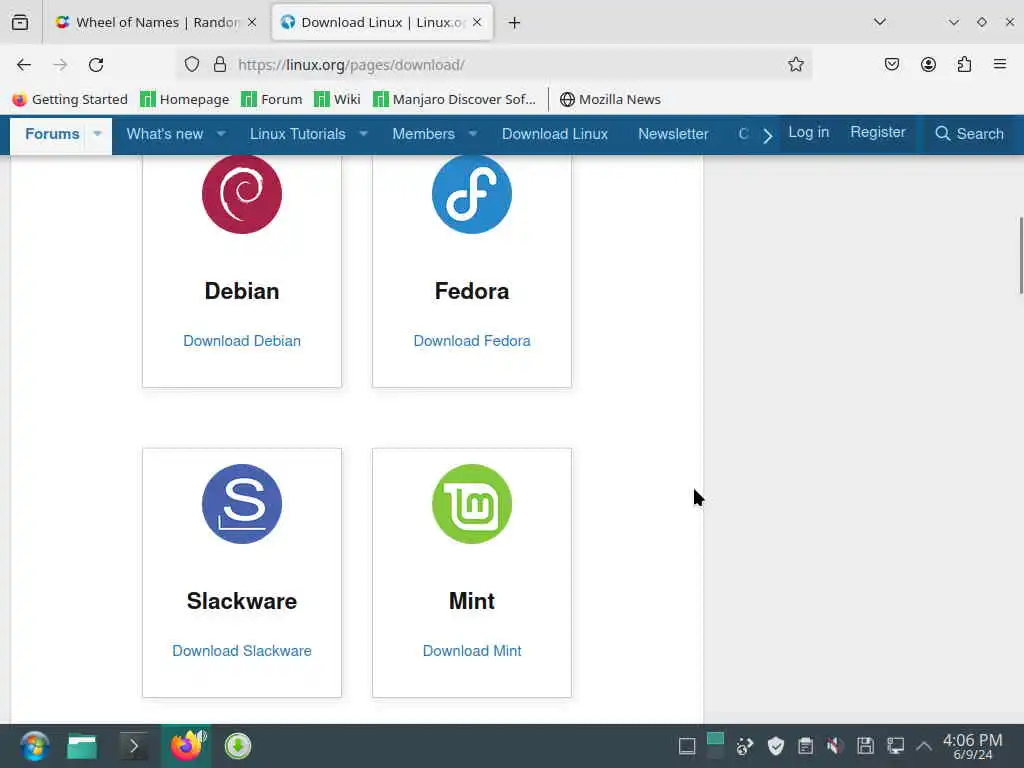
Task: Go back with the browser back arrow
Action: (24, 65)
